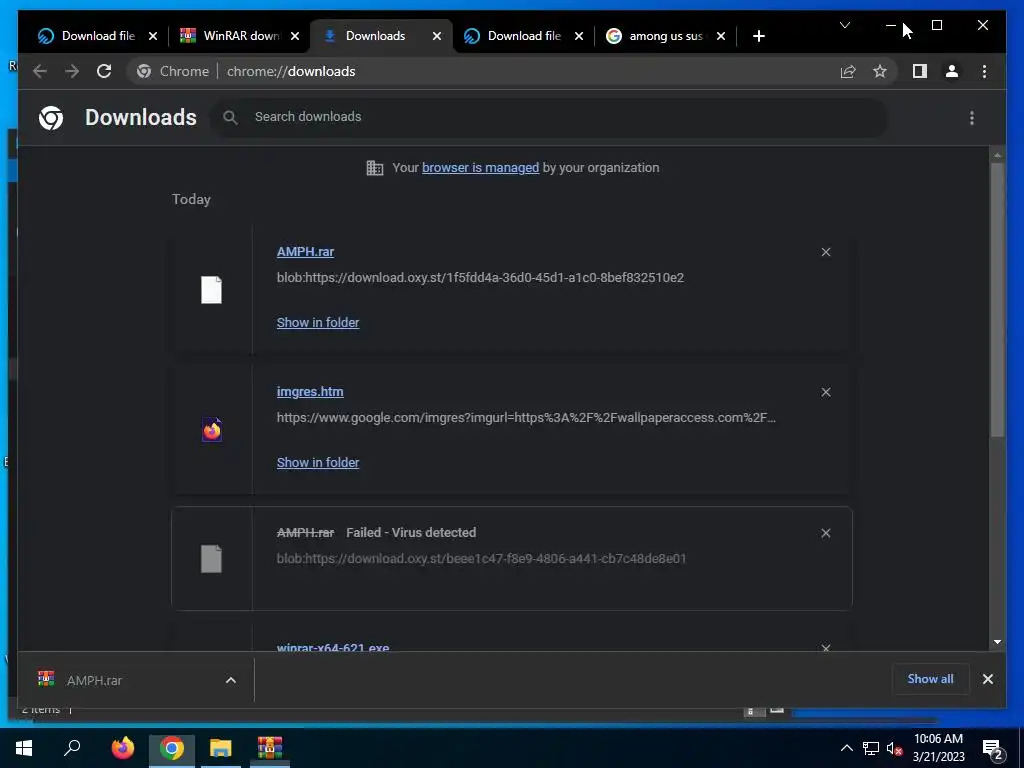
Task: Open AMPH.rar from the download shelf
Action: tap(94, 680)
